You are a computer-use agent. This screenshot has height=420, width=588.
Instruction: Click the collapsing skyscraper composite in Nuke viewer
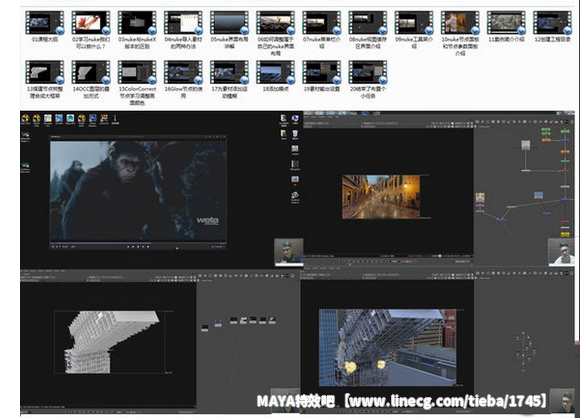(387, 347)
